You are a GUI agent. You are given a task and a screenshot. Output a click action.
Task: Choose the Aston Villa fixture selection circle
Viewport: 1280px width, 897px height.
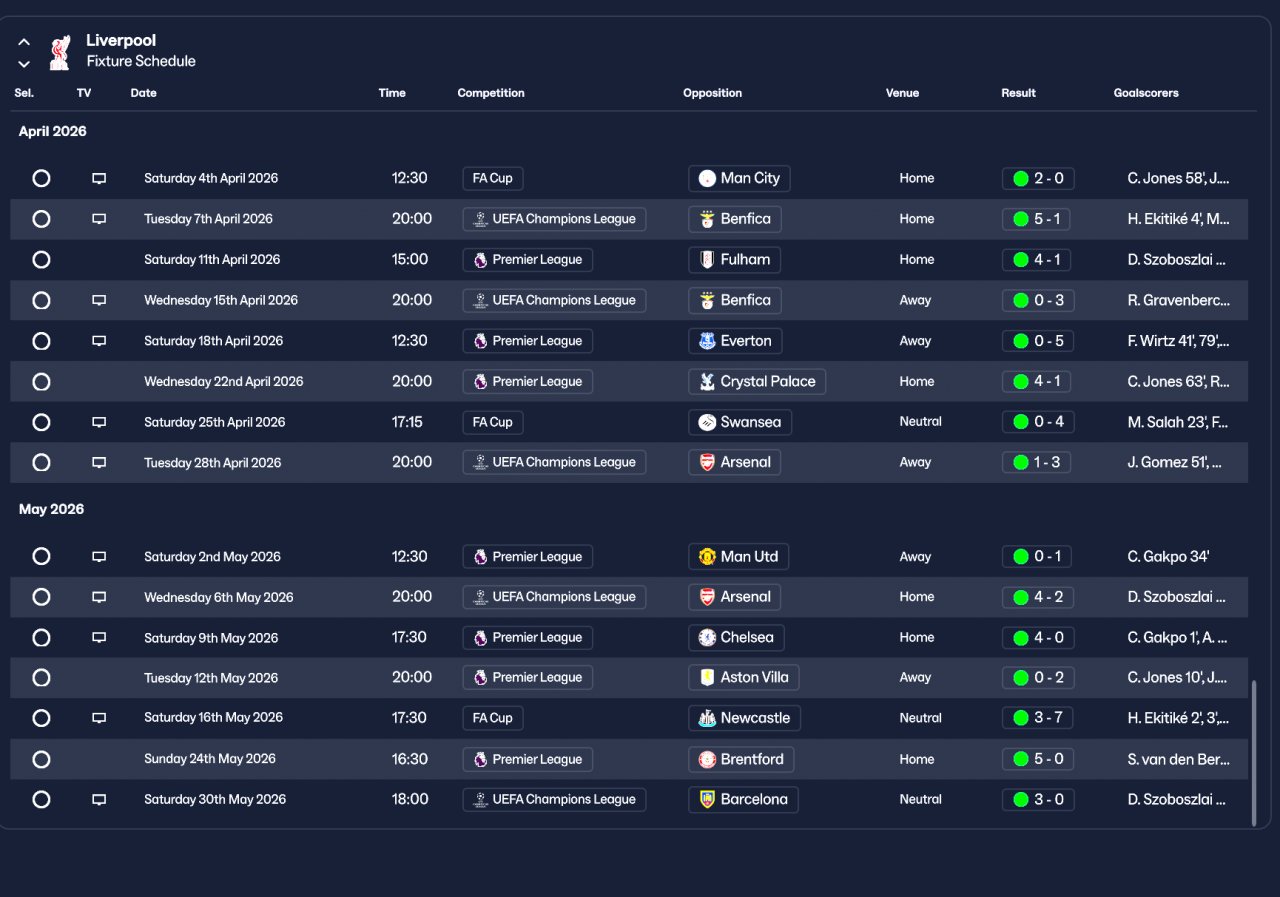pyautogui.click(x=41, y=678)
